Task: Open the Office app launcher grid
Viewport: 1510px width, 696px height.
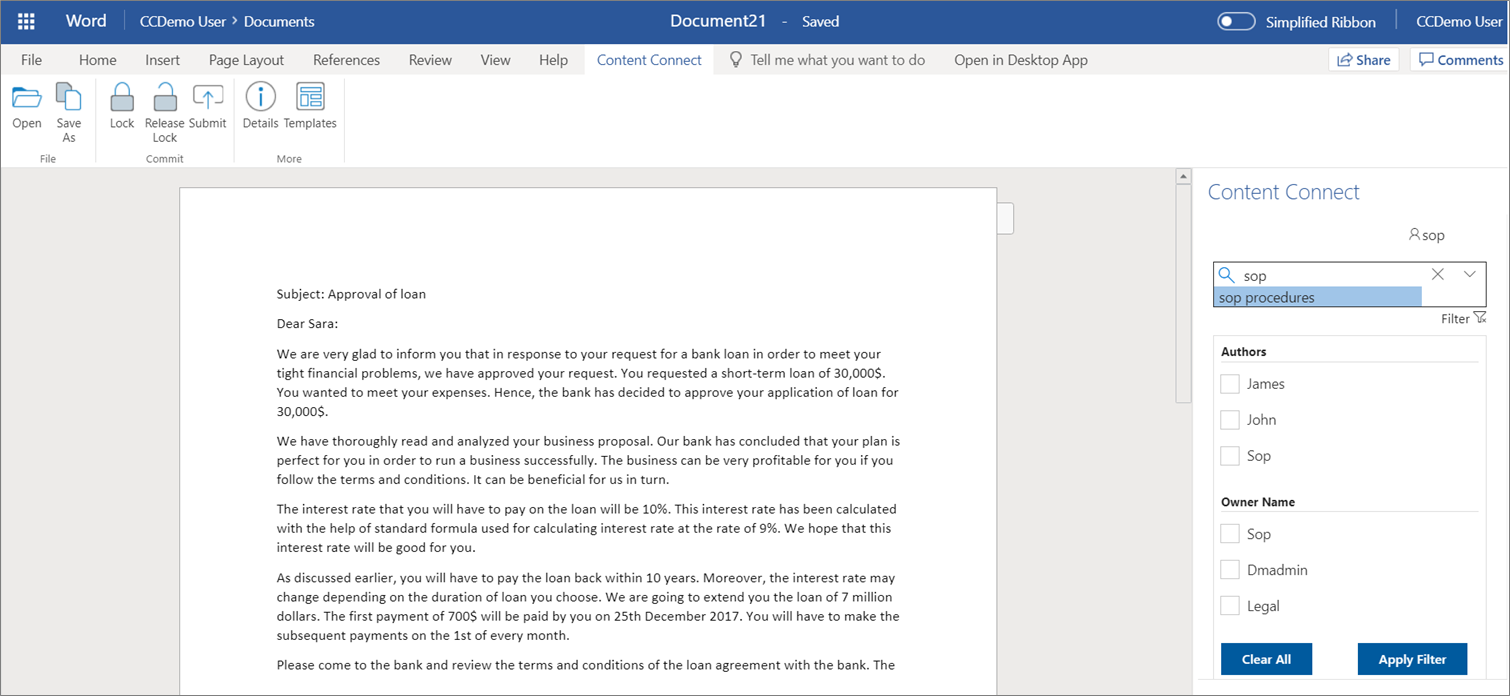Action: tap(24, 20)
